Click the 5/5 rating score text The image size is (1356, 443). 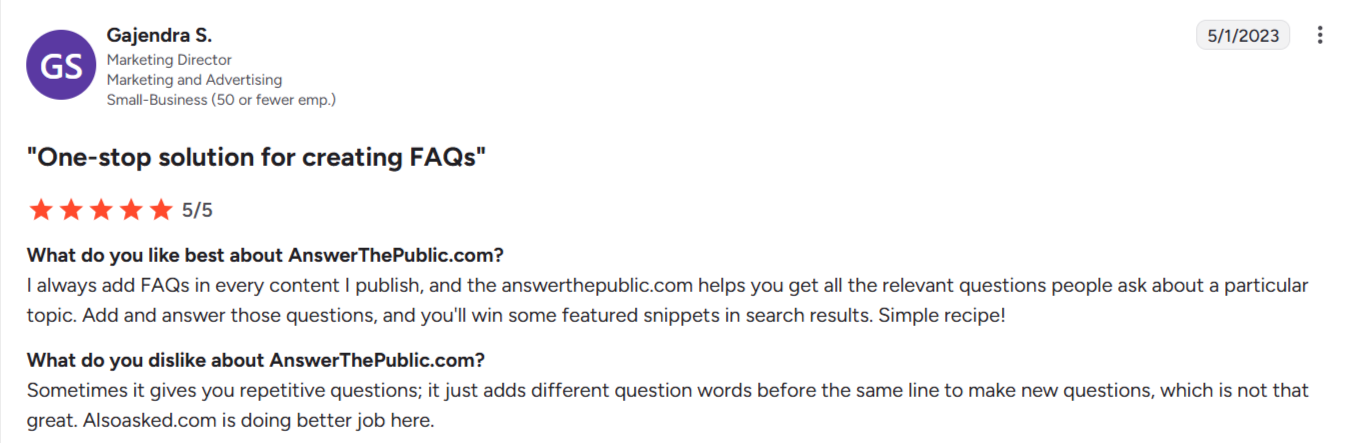coord(197,211)
